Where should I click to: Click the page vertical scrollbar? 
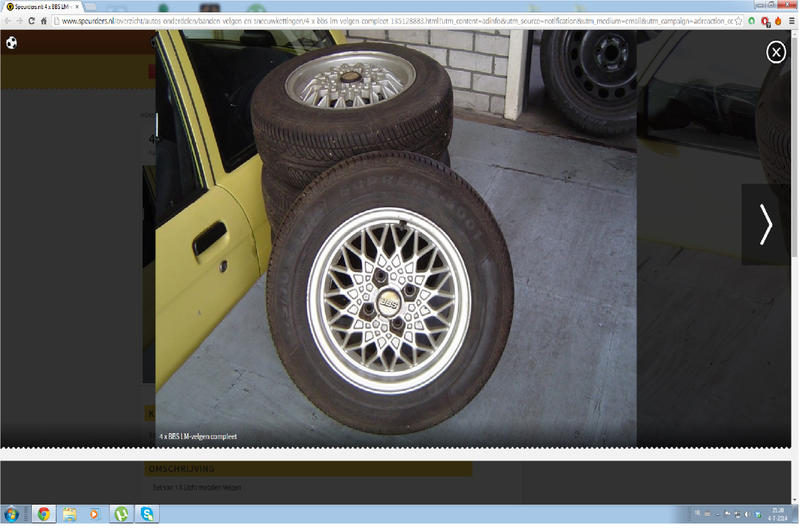pyautogui.click(x=795, y=265)
